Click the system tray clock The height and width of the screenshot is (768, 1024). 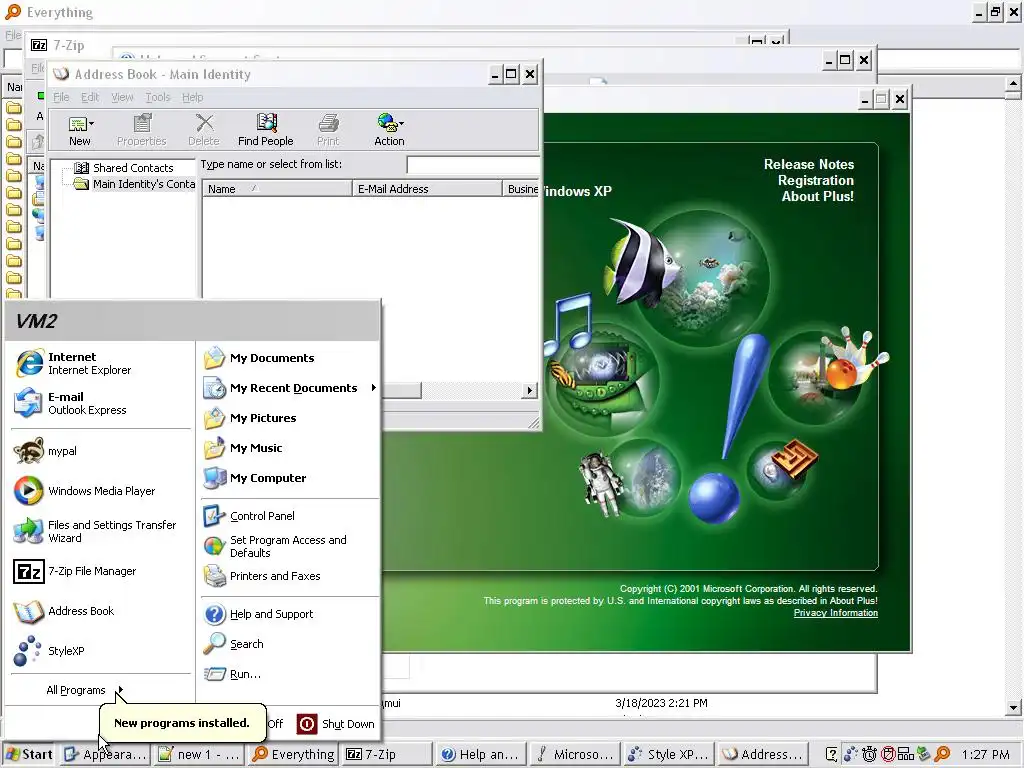pos(985,754)
